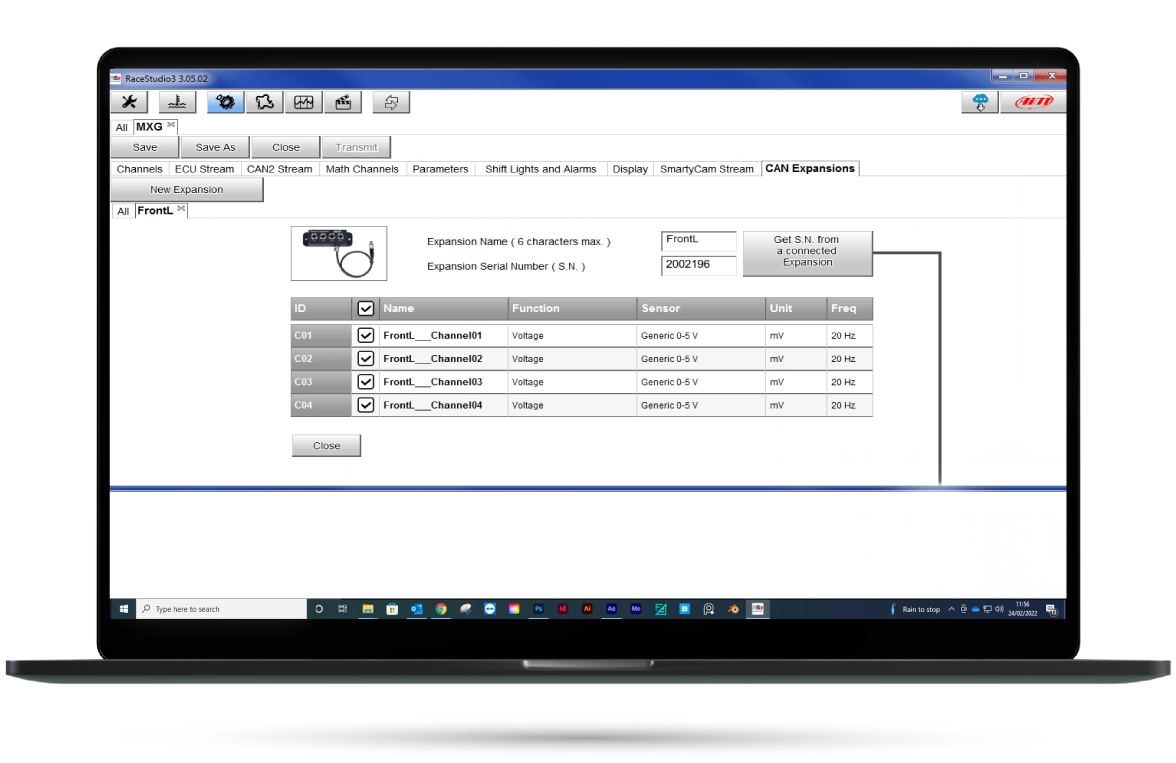Image resolution: width=1176 pixels, height=763 pixels.
Task: Click the Expansion Serial Number field
Action: pyautogui.click(x=699, y=265)
